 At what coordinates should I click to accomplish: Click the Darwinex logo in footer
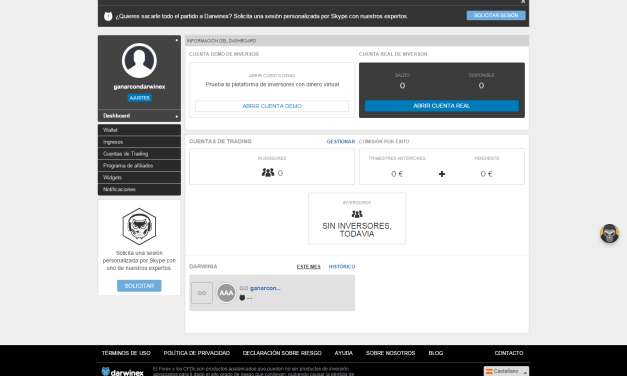tap(122, 372)
